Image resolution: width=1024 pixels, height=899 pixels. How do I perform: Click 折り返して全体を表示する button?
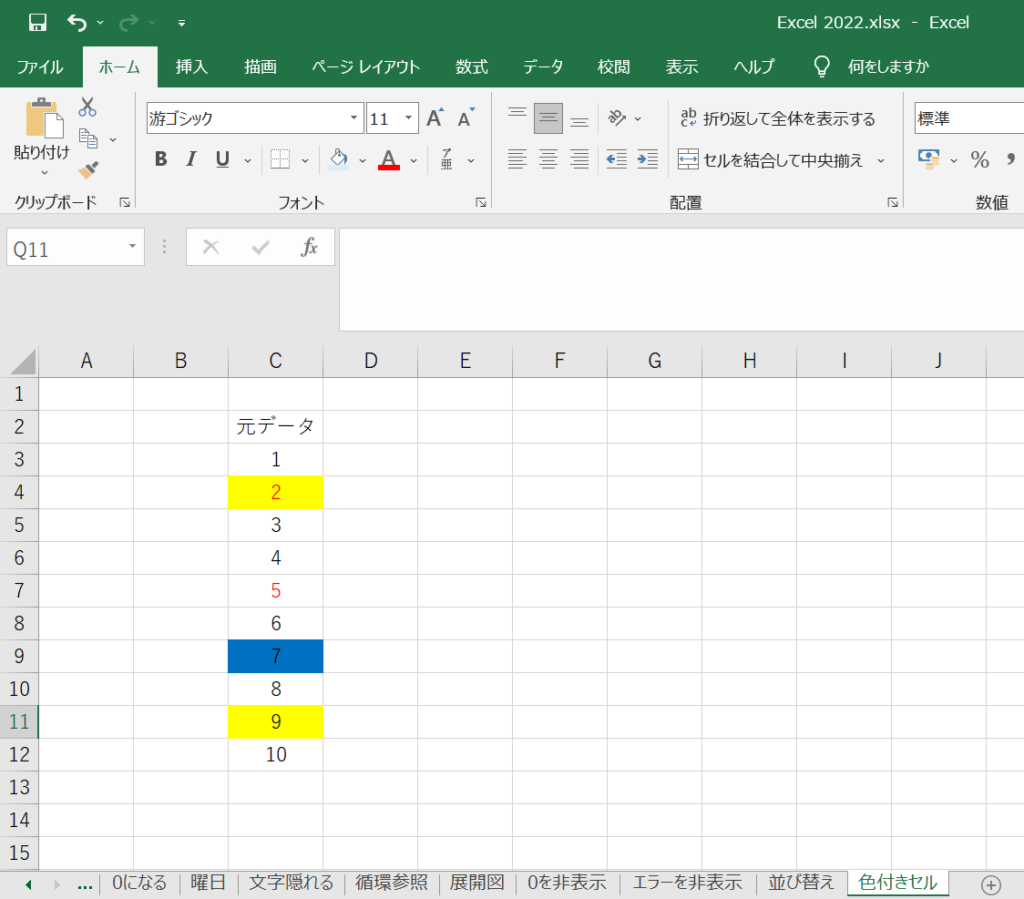[777, 118]
